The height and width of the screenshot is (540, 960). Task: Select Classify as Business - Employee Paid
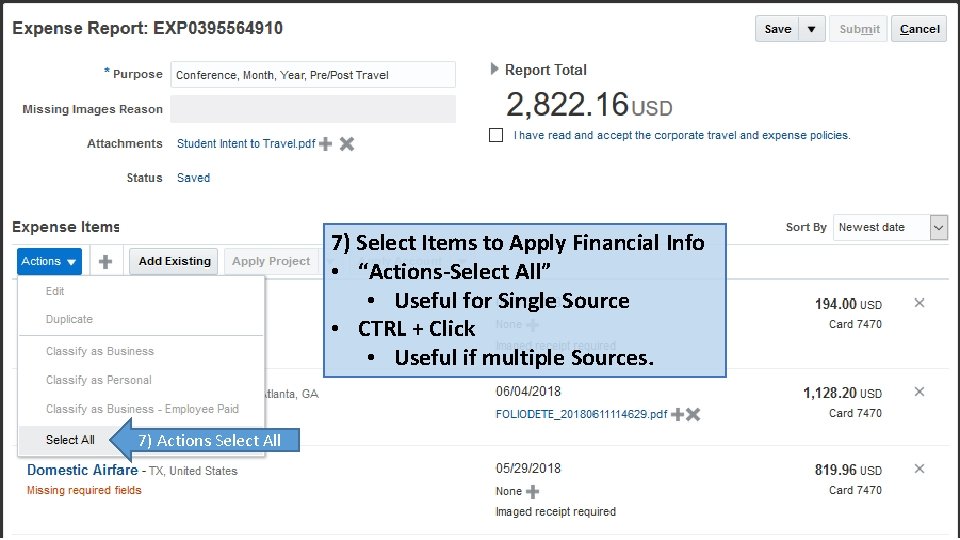click(142, 409)
